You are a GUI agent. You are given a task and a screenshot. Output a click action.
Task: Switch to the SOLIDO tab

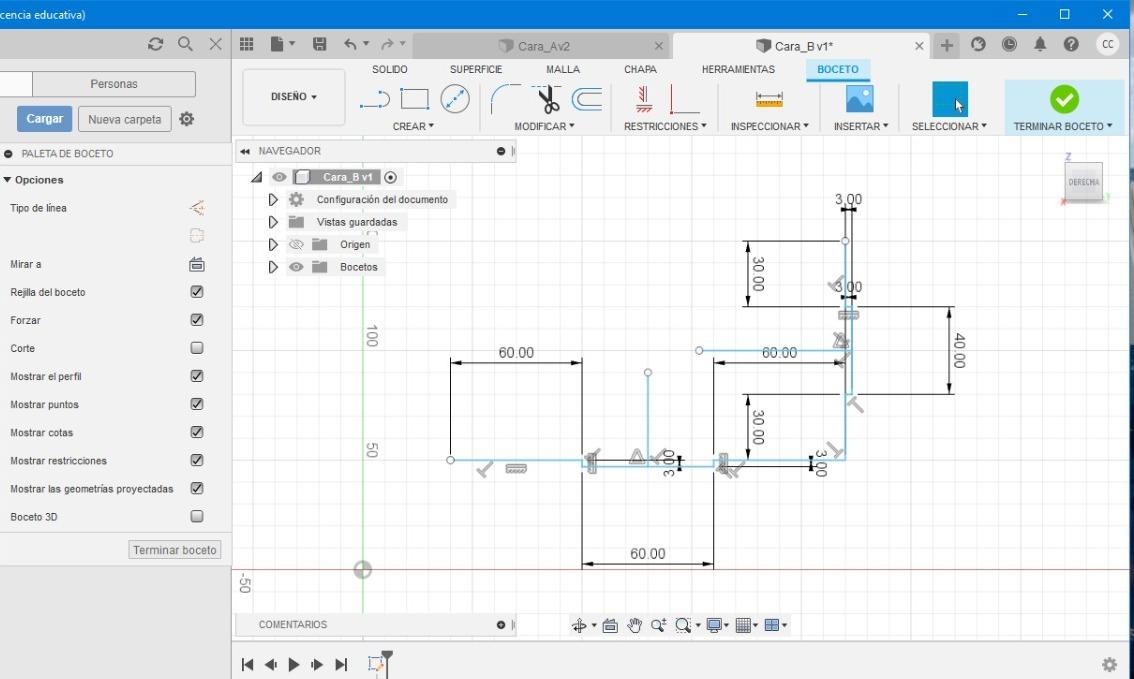[390, 69]
